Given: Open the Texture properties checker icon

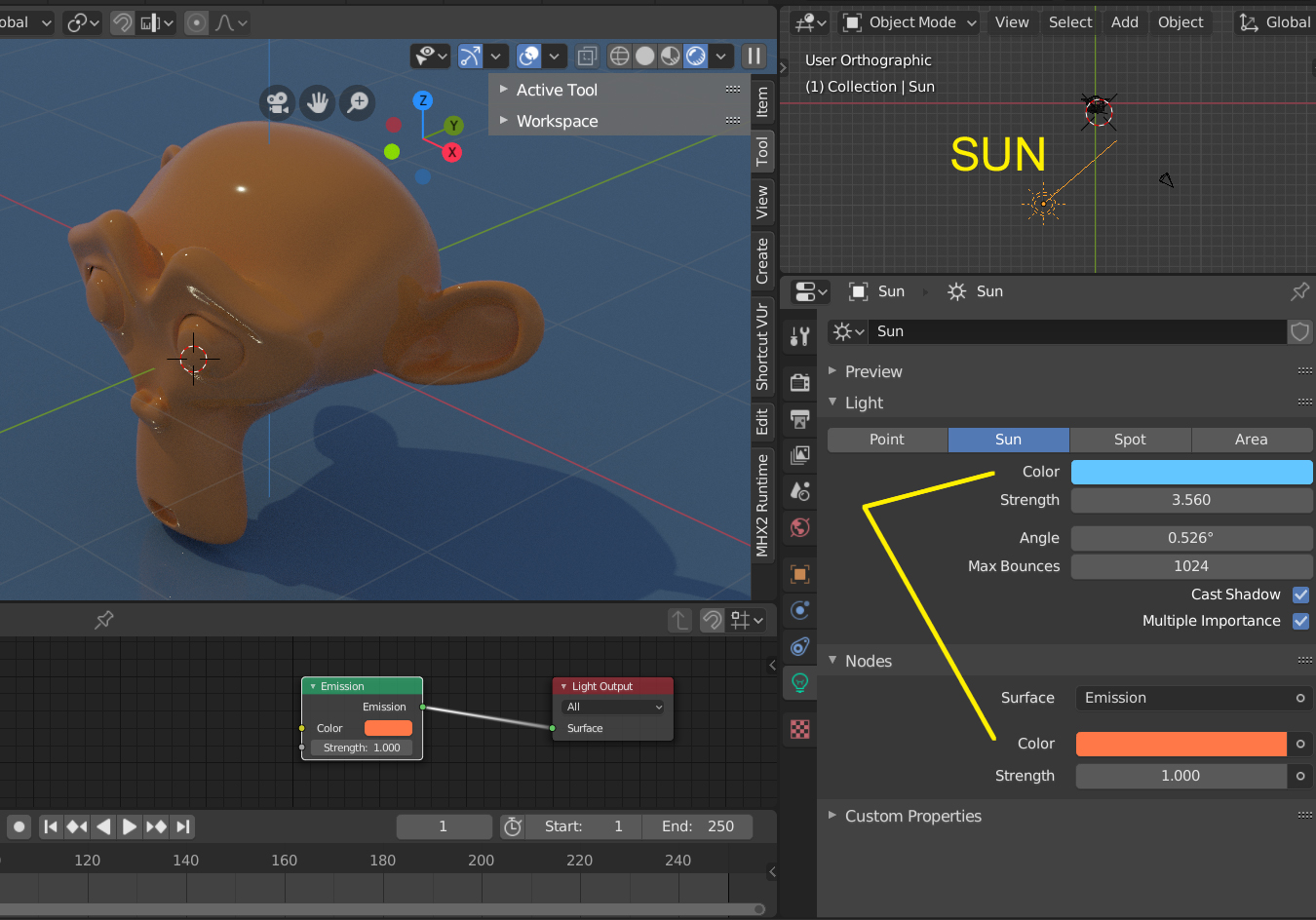Looking at the screenshot, I should pyautogui.click(x=800, y=729).
